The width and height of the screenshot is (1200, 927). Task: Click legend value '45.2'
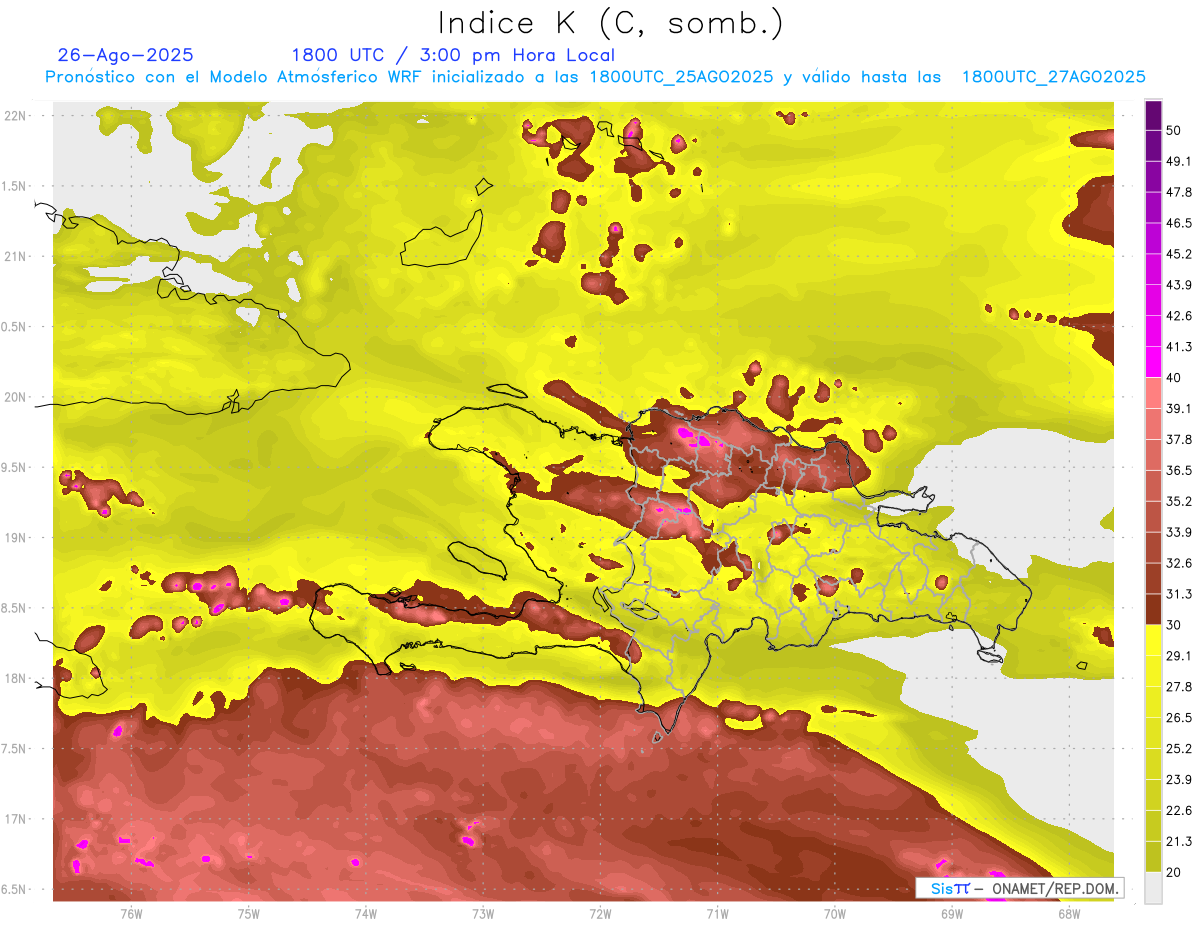click(1178, 254)
